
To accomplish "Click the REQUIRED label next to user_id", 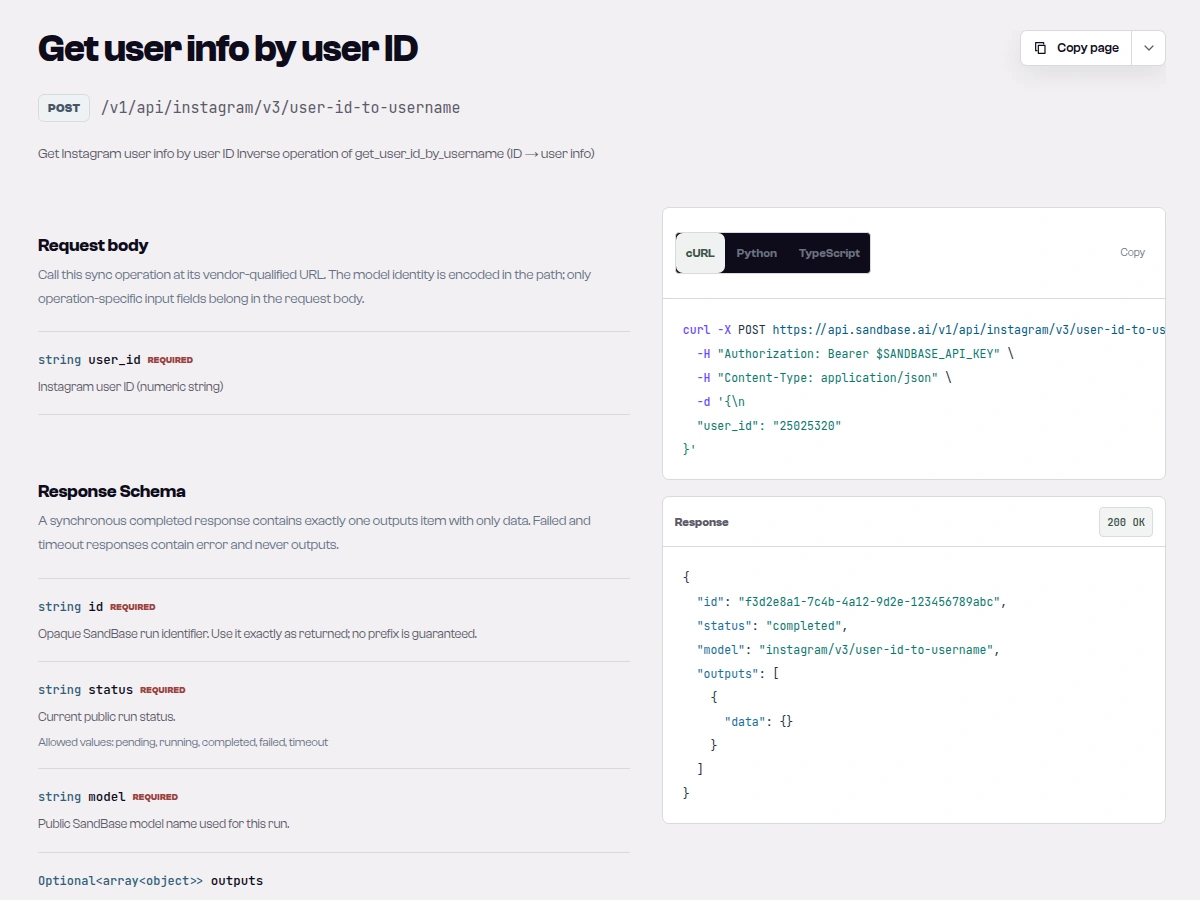I will (170, 360).
